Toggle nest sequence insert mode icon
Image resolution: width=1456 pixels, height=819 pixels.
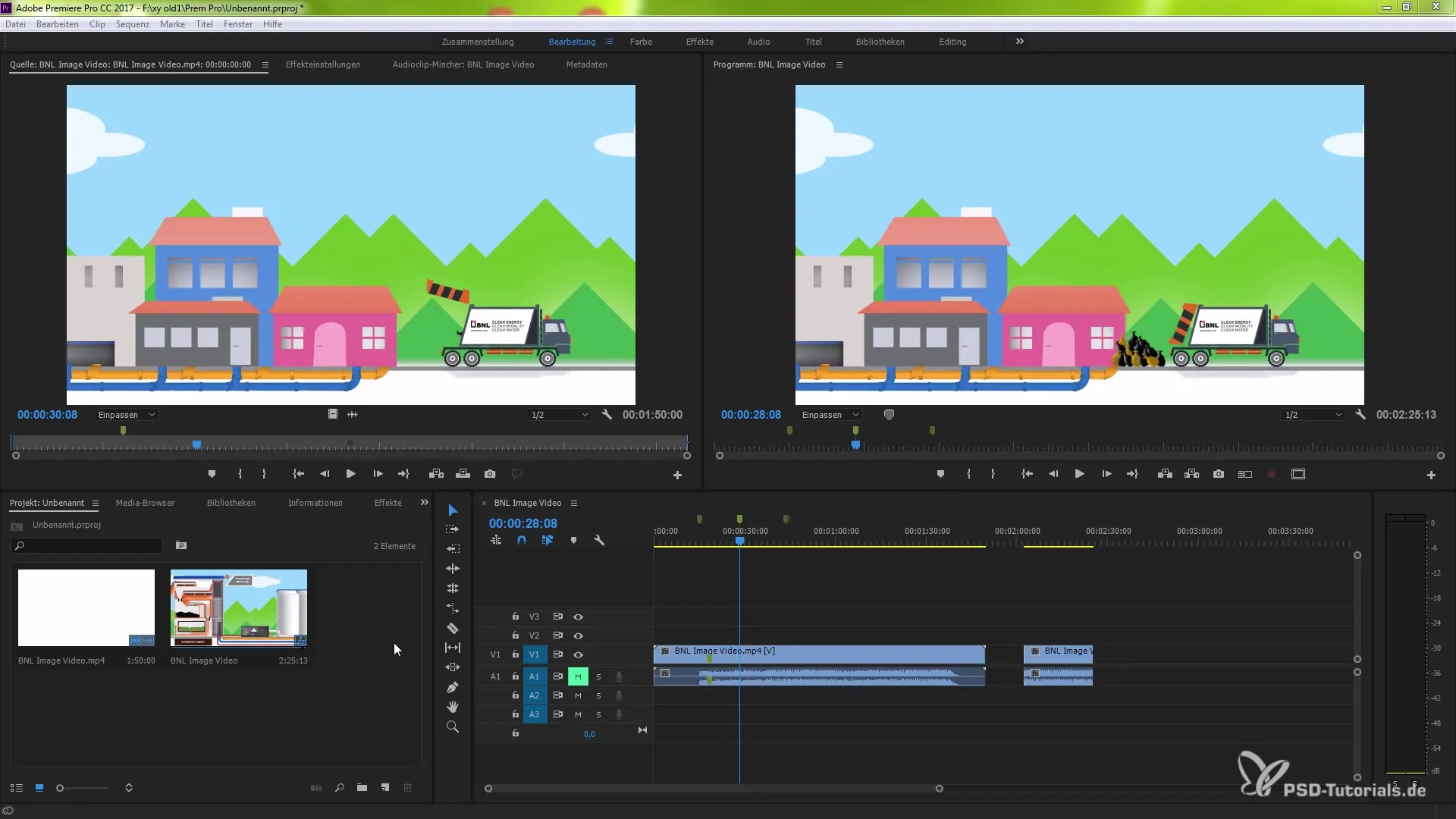click(496, 541)
